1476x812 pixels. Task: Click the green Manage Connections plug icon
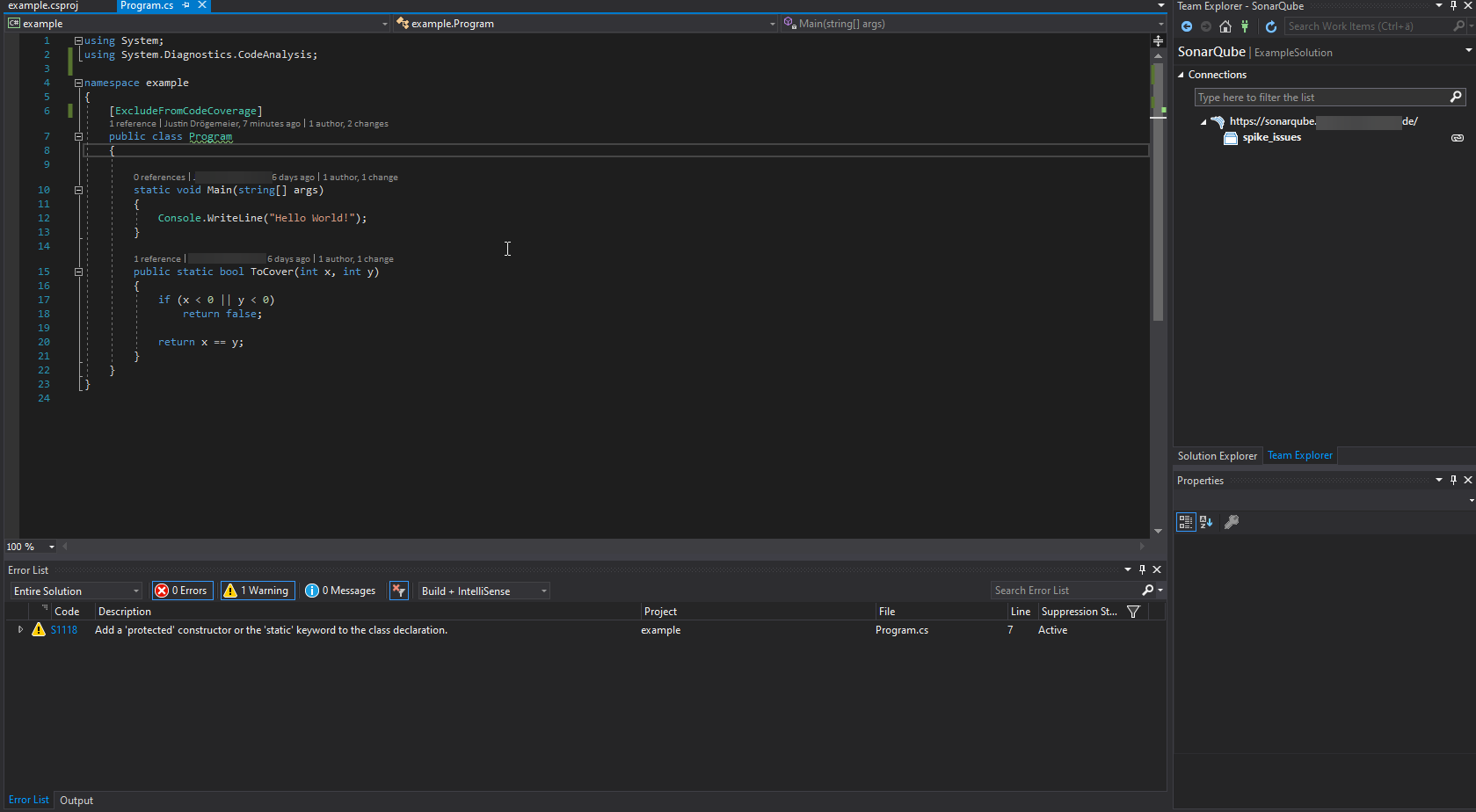(x=1245, y=26)
